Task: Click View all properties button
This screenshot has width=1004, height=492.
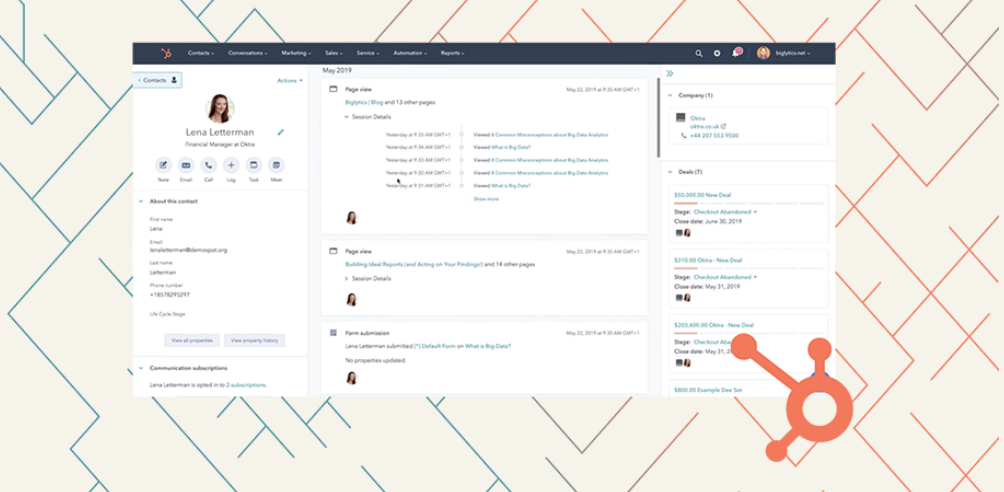Action: [192, 340]
